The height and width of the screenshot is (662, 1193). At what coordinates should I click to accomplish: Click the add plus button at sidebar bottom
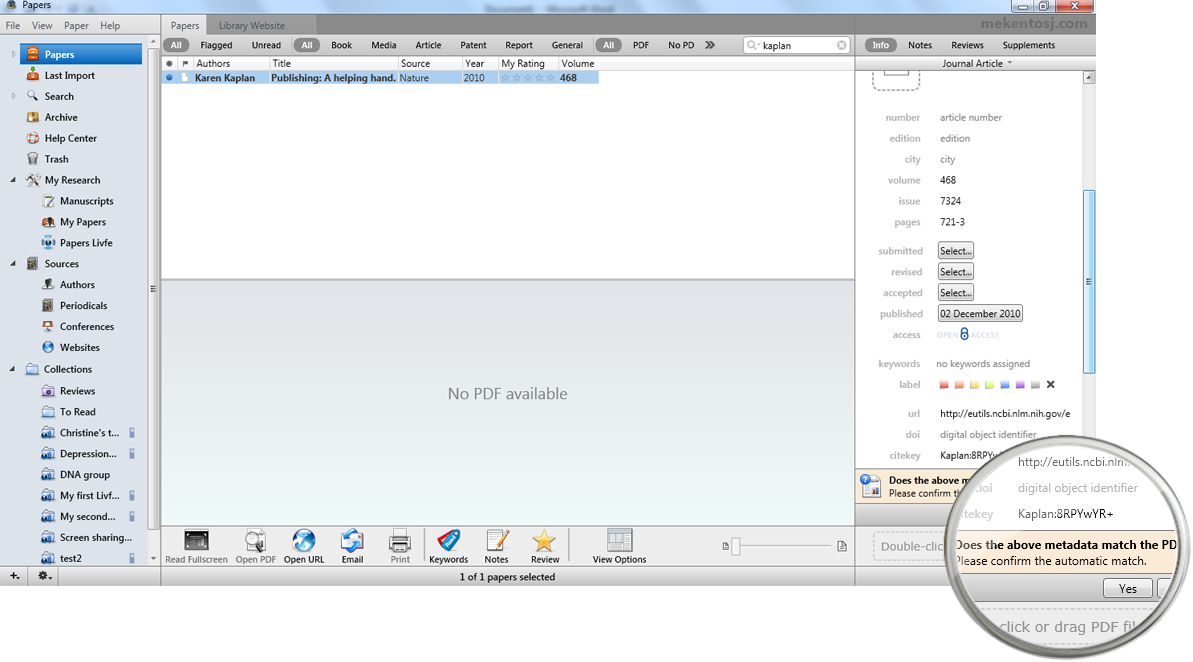tap(14, 576)
